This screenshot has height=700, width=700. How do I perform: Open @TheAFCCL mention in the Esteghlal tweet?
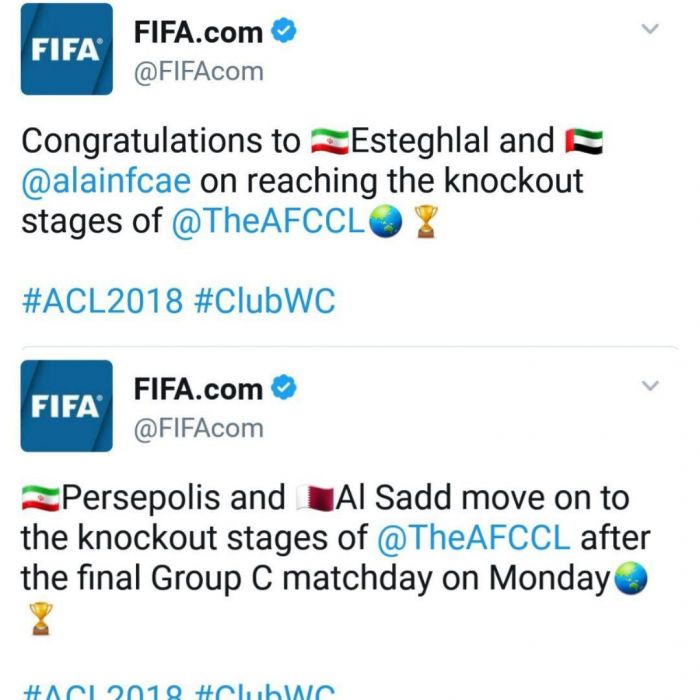pos(268,223)
